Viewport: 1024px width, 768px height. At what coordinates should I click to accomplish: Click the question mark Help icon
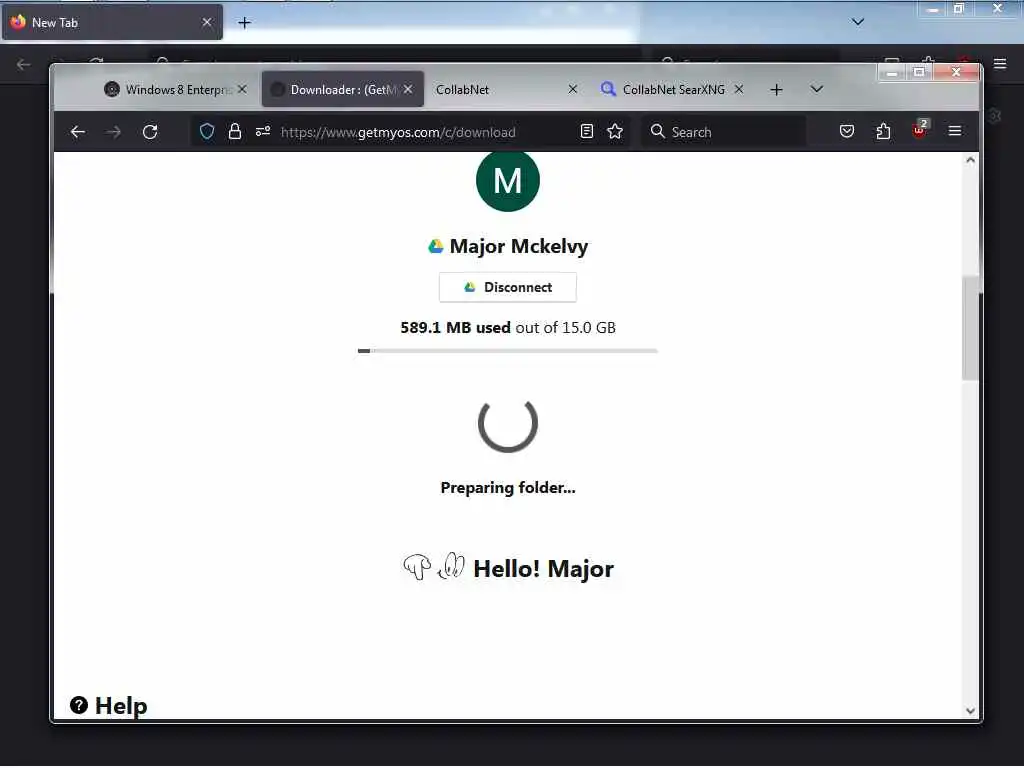tap(79, 705)
